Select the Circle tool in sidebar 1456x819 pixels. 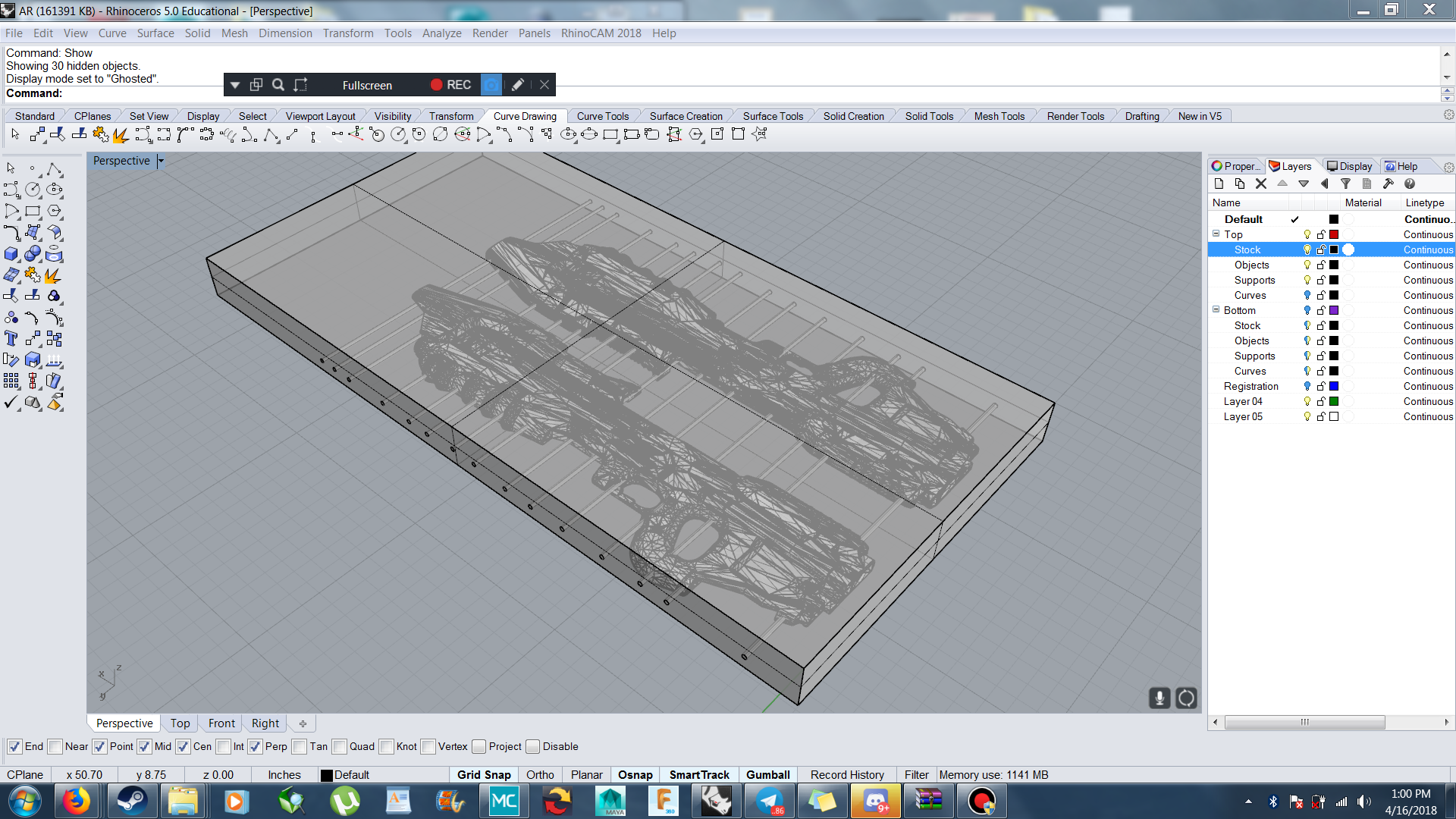33,190
